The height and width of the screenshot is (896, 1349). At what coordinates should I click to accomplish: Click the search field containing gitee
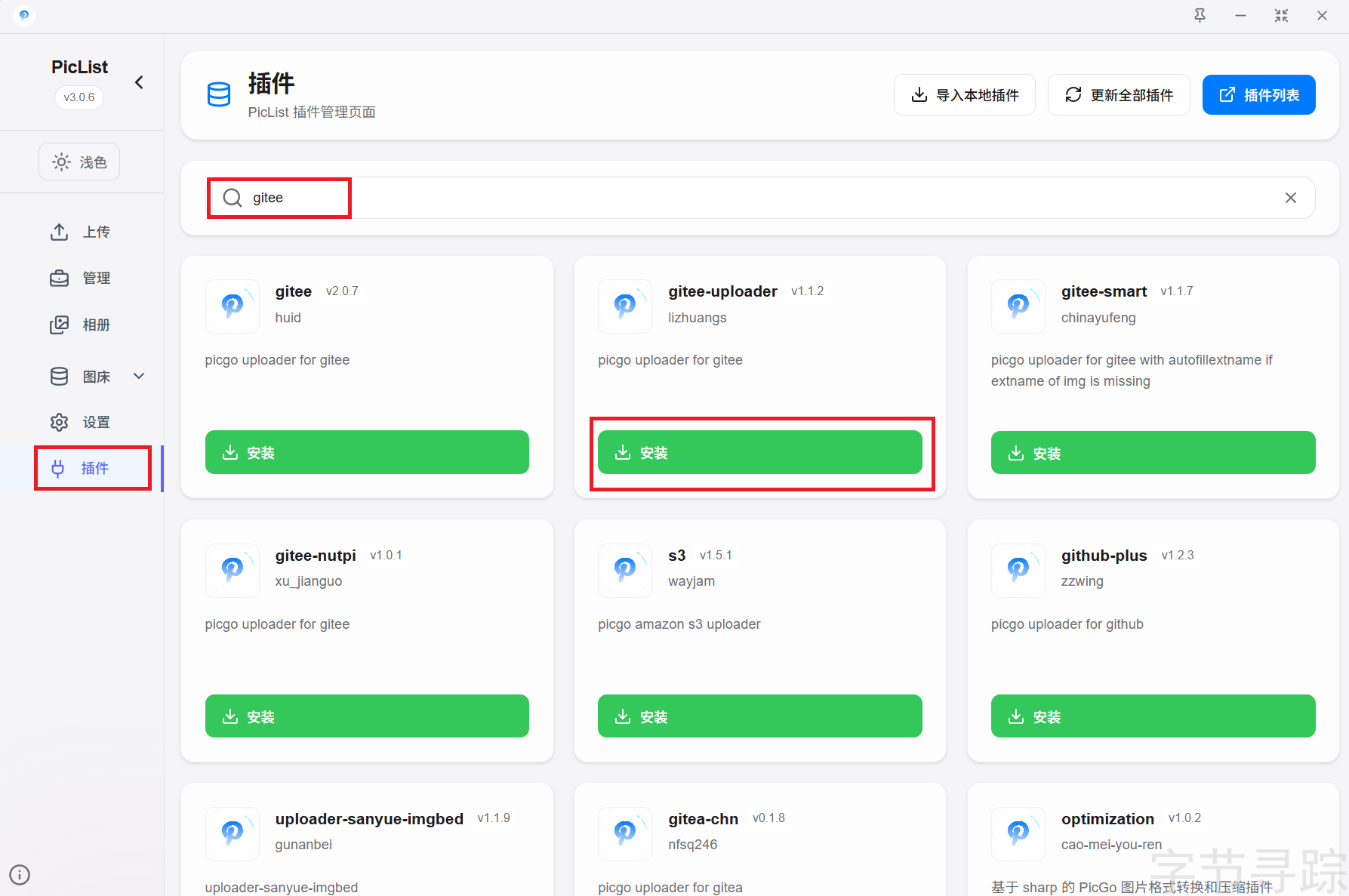[x=761, y=198]
